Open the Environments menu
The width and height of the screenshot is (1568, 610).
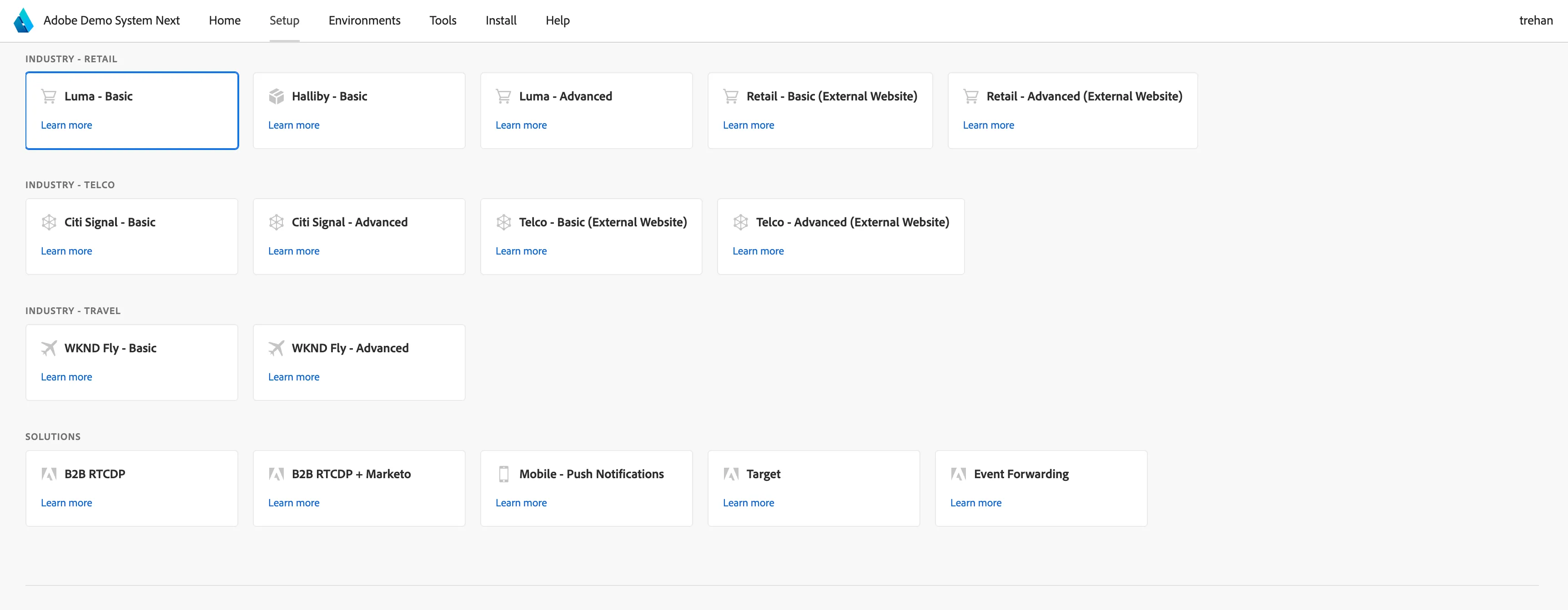point(365,20)
